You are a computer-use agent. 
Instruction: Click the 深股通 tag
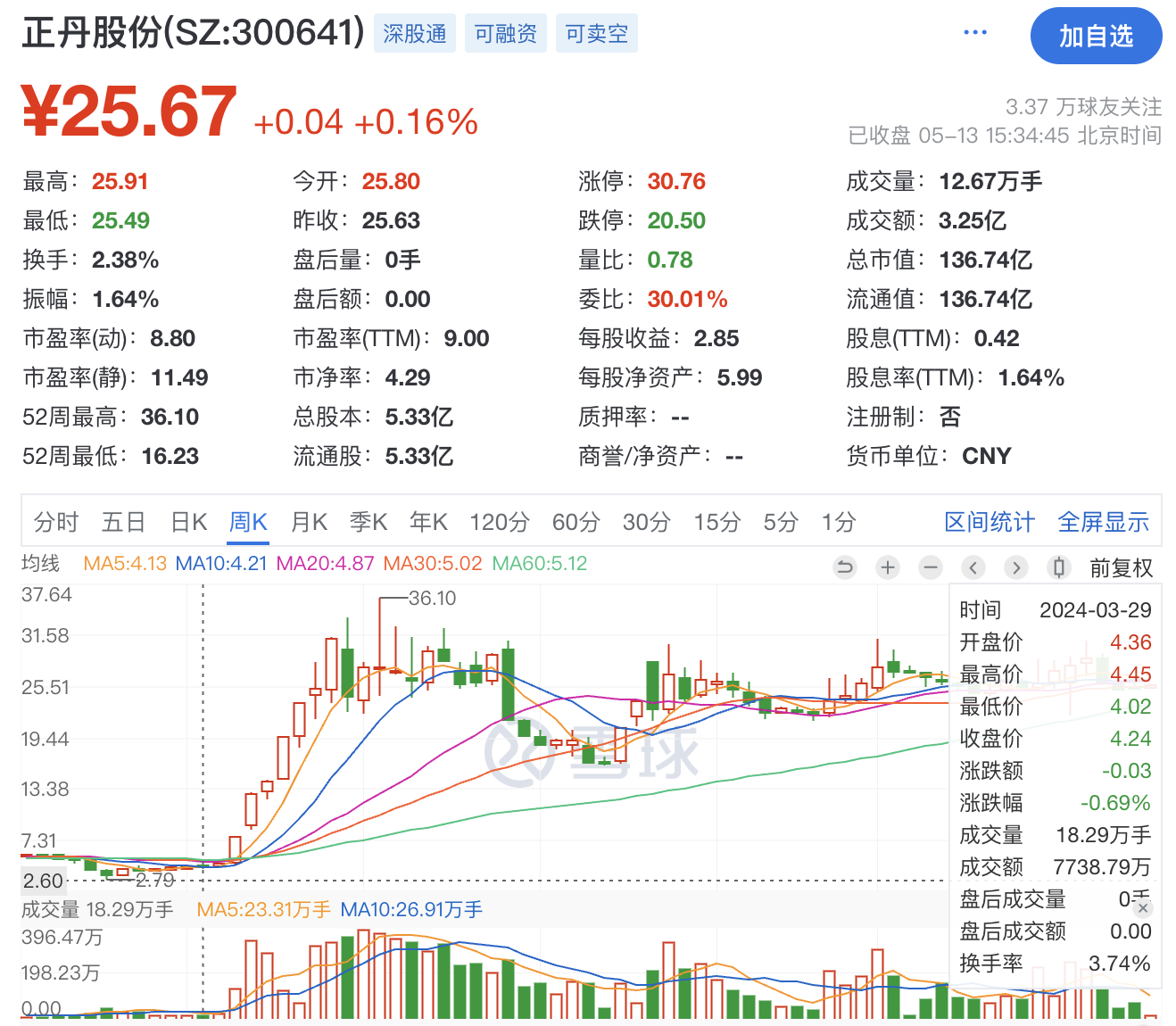click(414, 34)
